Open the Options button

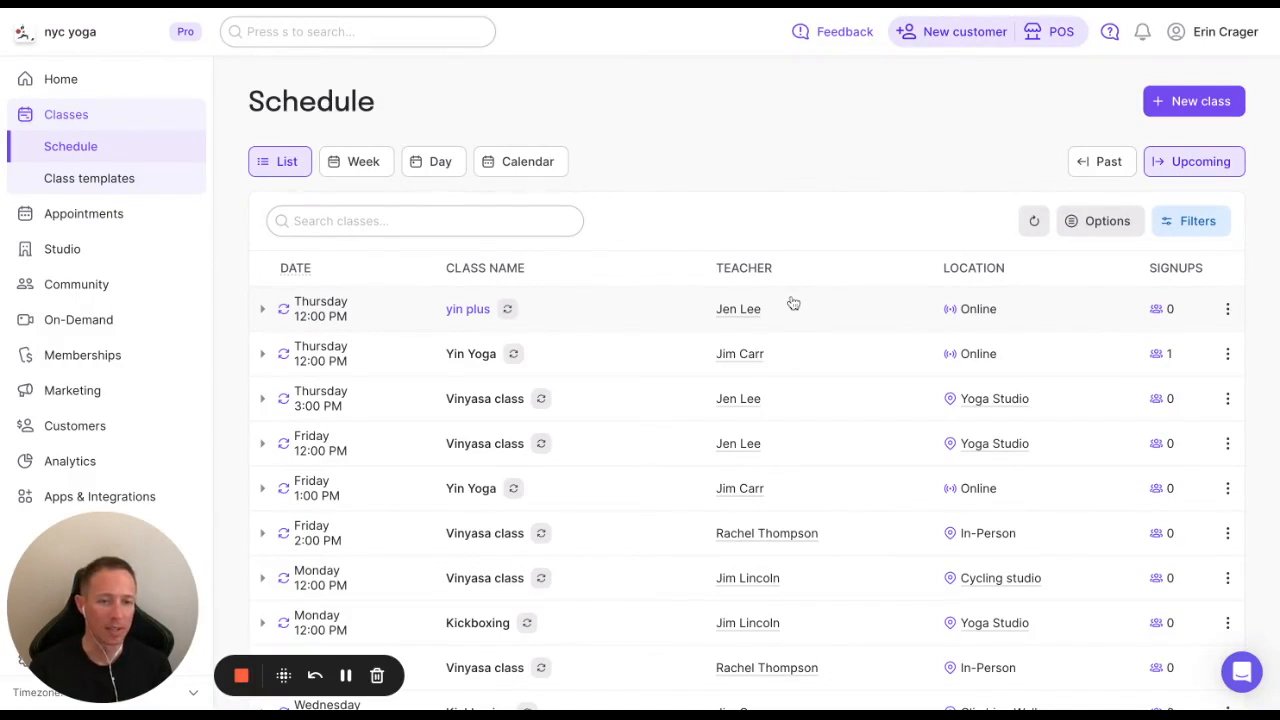click(1099, 221)
